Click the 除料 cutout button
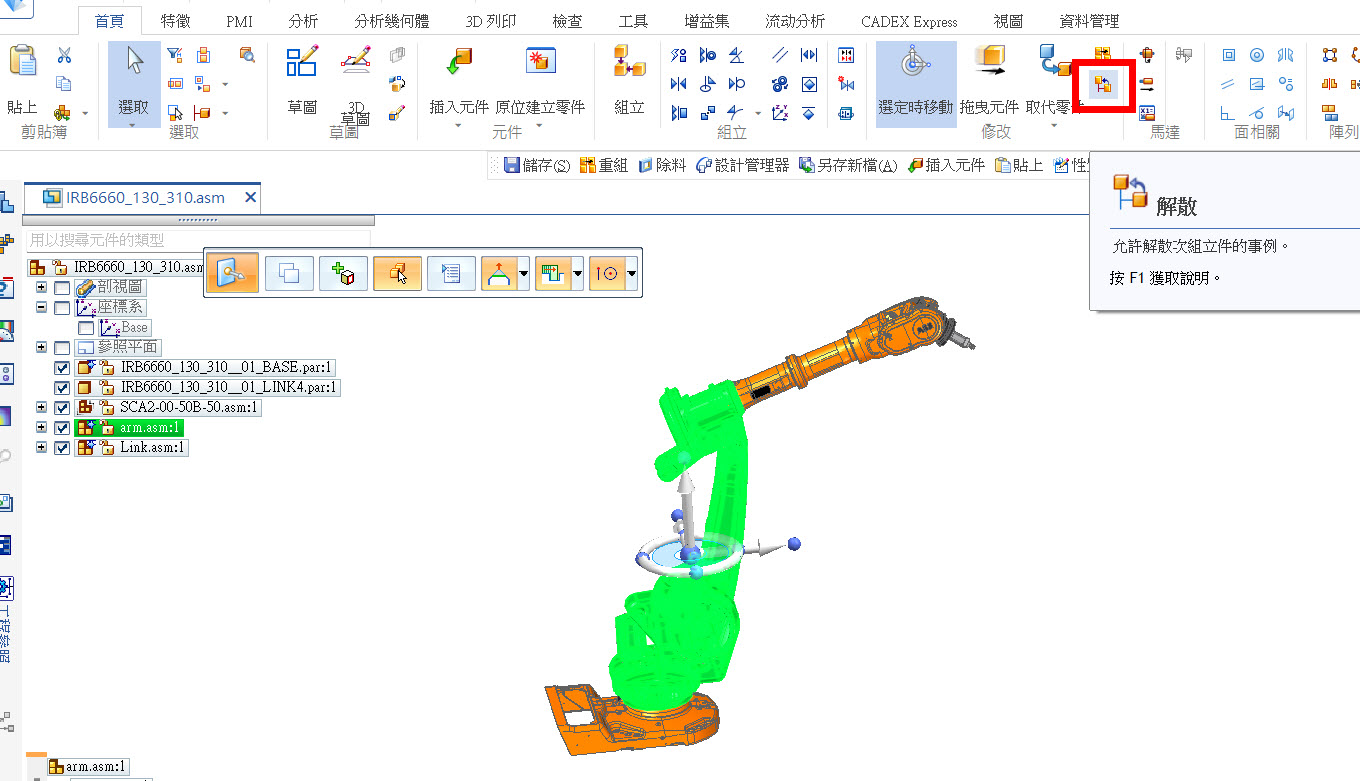The image size is (1360, 781). click(x=662, y=165)
